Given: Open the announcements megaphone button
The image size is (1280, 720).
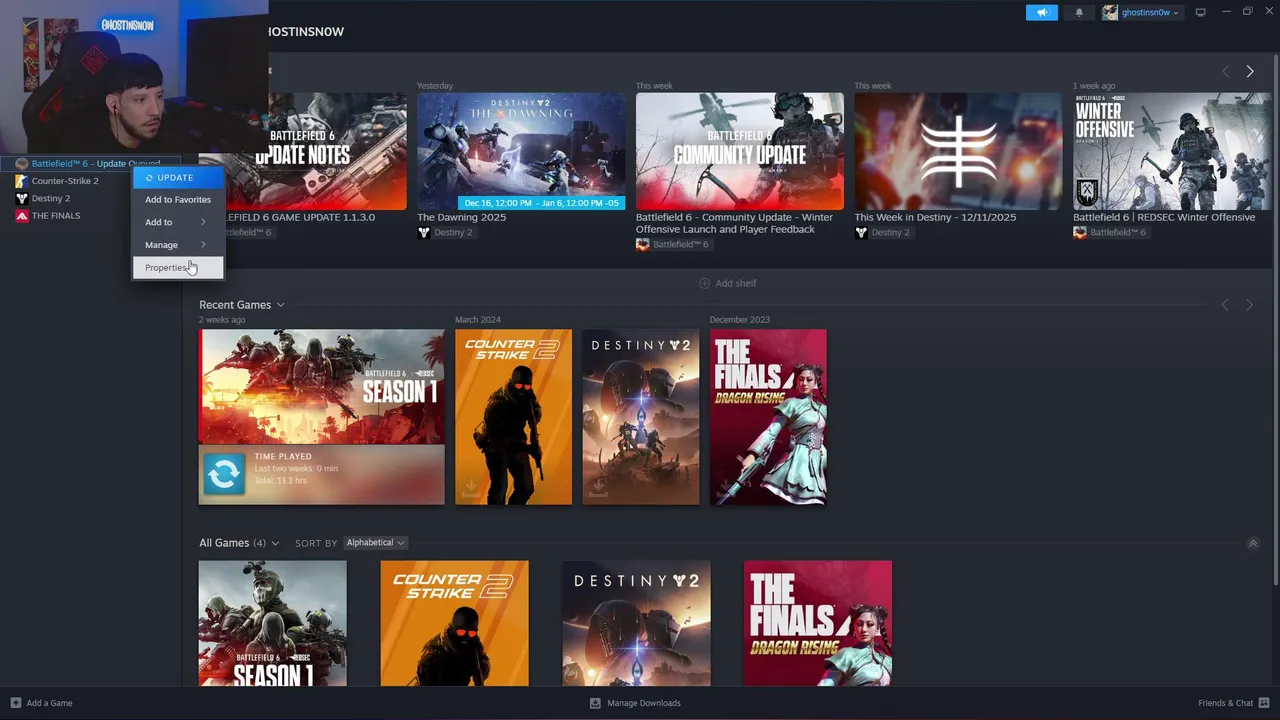Looking at the screenshot, I should [1041, 12].
